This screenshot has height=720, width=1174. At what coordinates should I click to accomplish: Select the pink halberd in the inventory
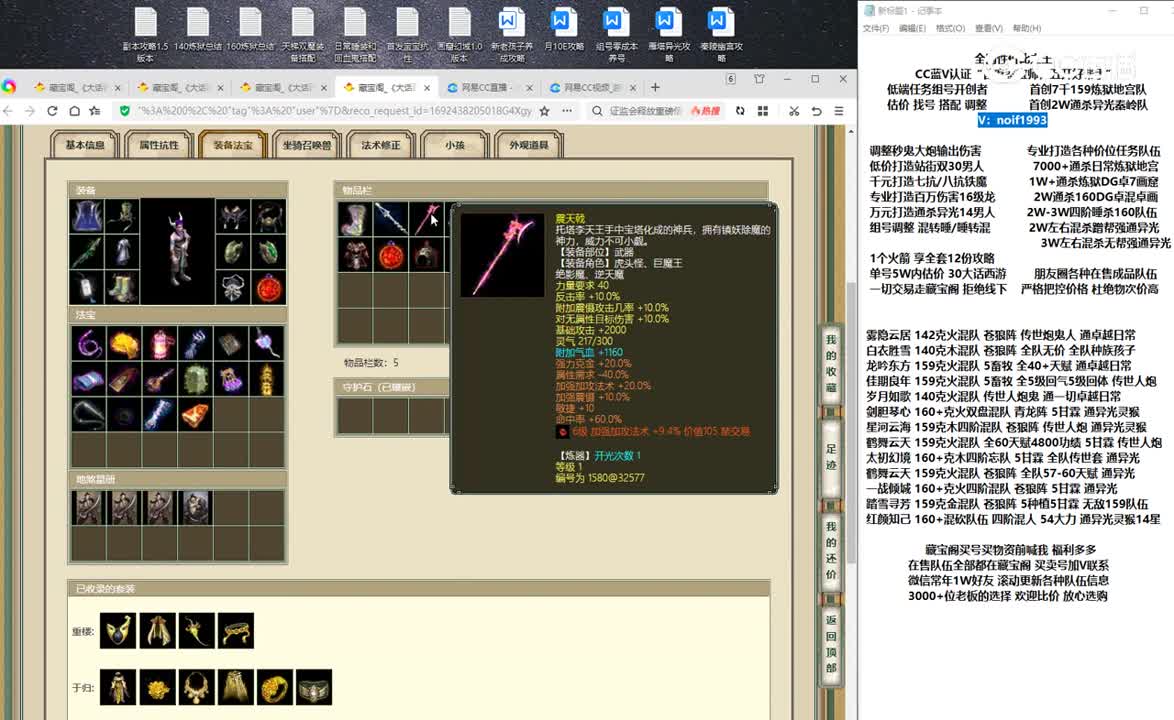click(x=427, y=219)
